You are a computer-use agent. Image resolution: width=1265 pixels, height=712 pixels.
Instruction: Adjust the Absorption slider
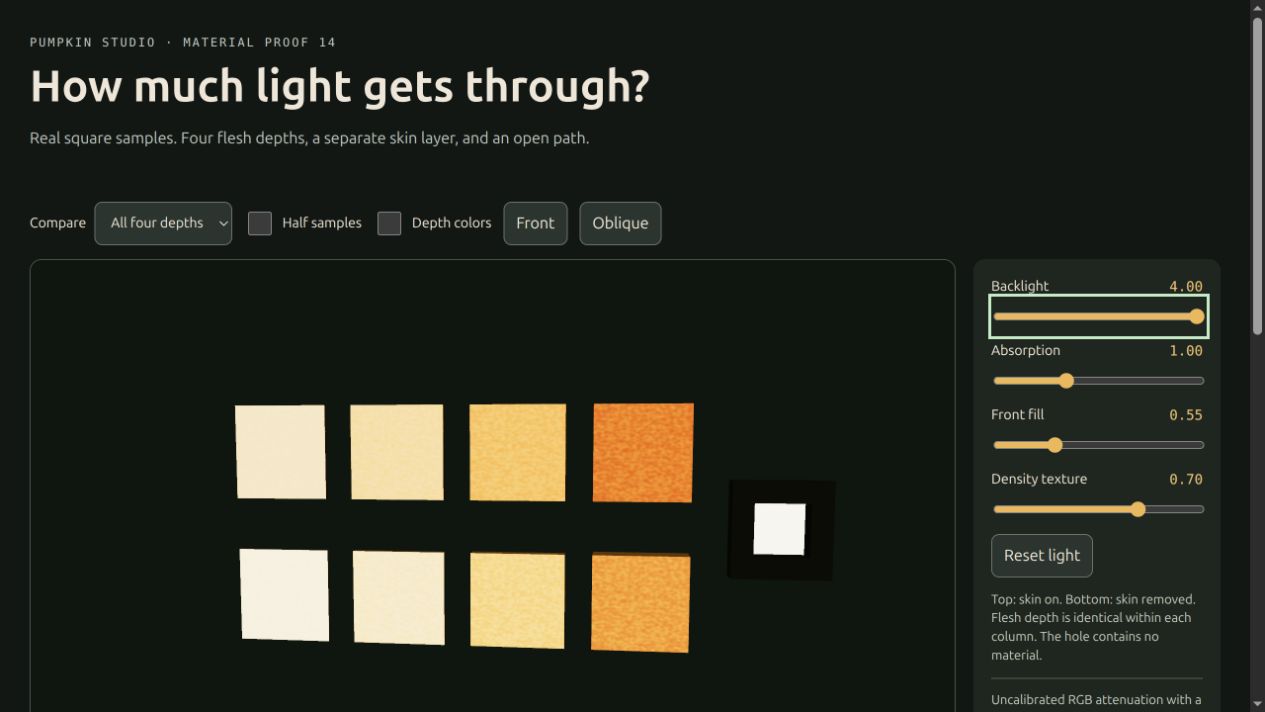[x=1098, y=381]
